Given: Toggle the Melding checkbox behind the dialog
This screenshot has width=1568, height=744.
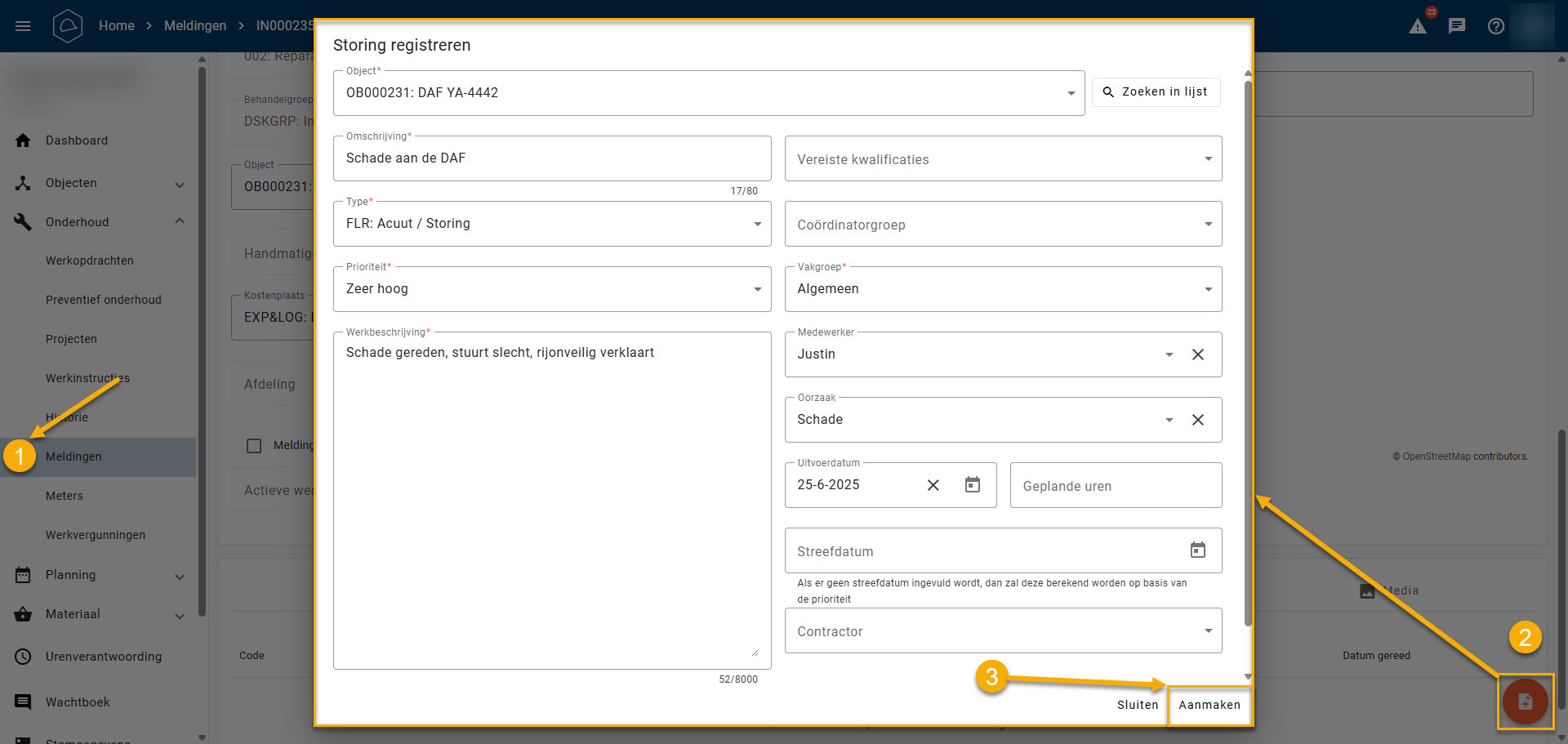Looking at the screenshot, I should click(x=254, y=445).
